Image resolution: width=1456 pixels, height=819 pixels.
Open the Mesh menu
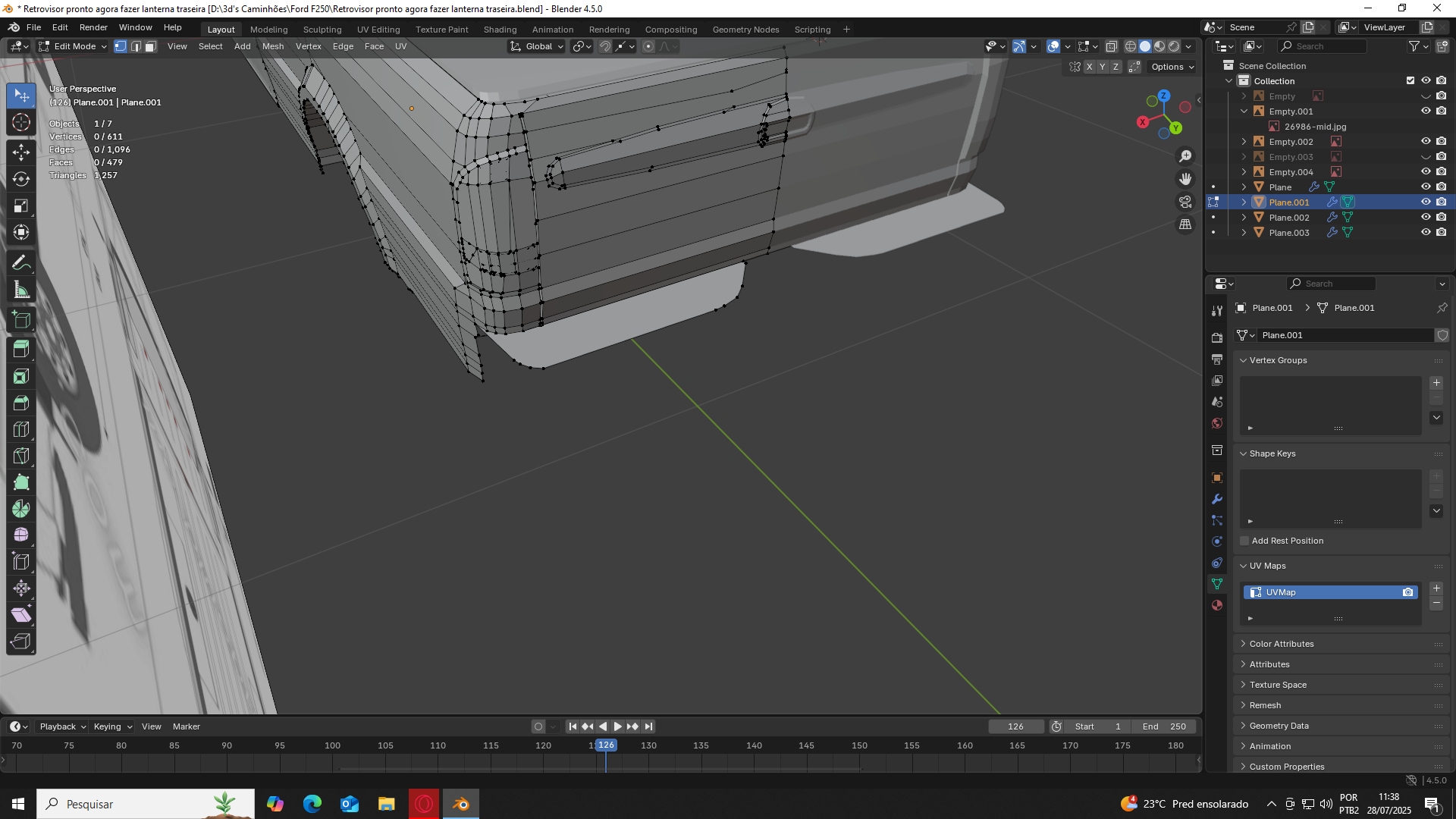click(x=273, y=46)
